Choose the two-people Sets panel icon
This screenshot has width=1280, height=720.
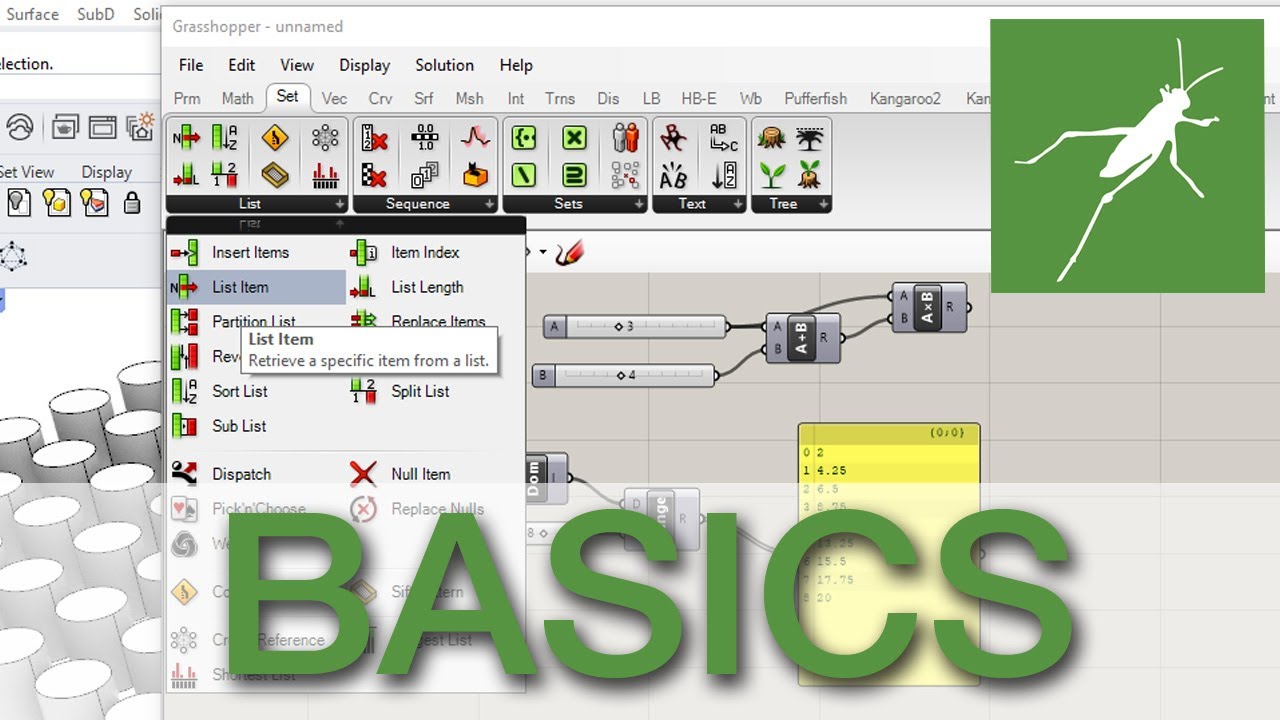coord(625,138)
